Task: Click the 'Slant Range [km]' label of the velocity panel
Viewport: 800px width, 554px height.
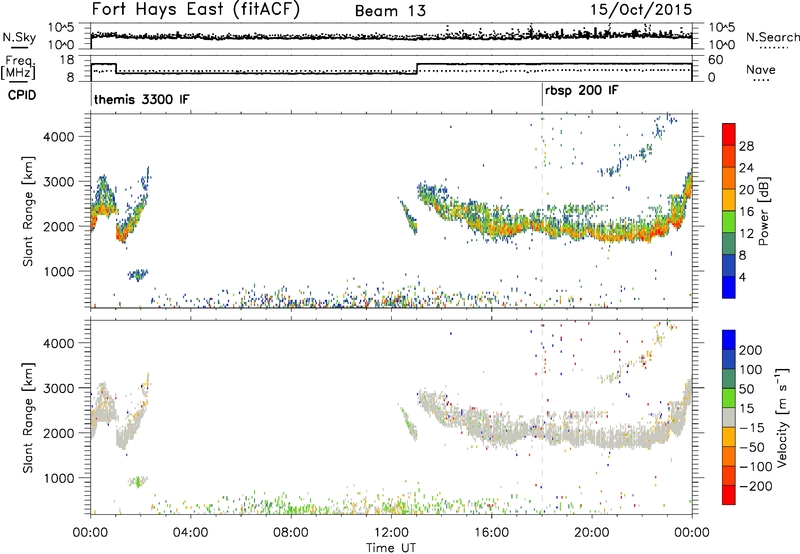Action: tap(28, 418)
